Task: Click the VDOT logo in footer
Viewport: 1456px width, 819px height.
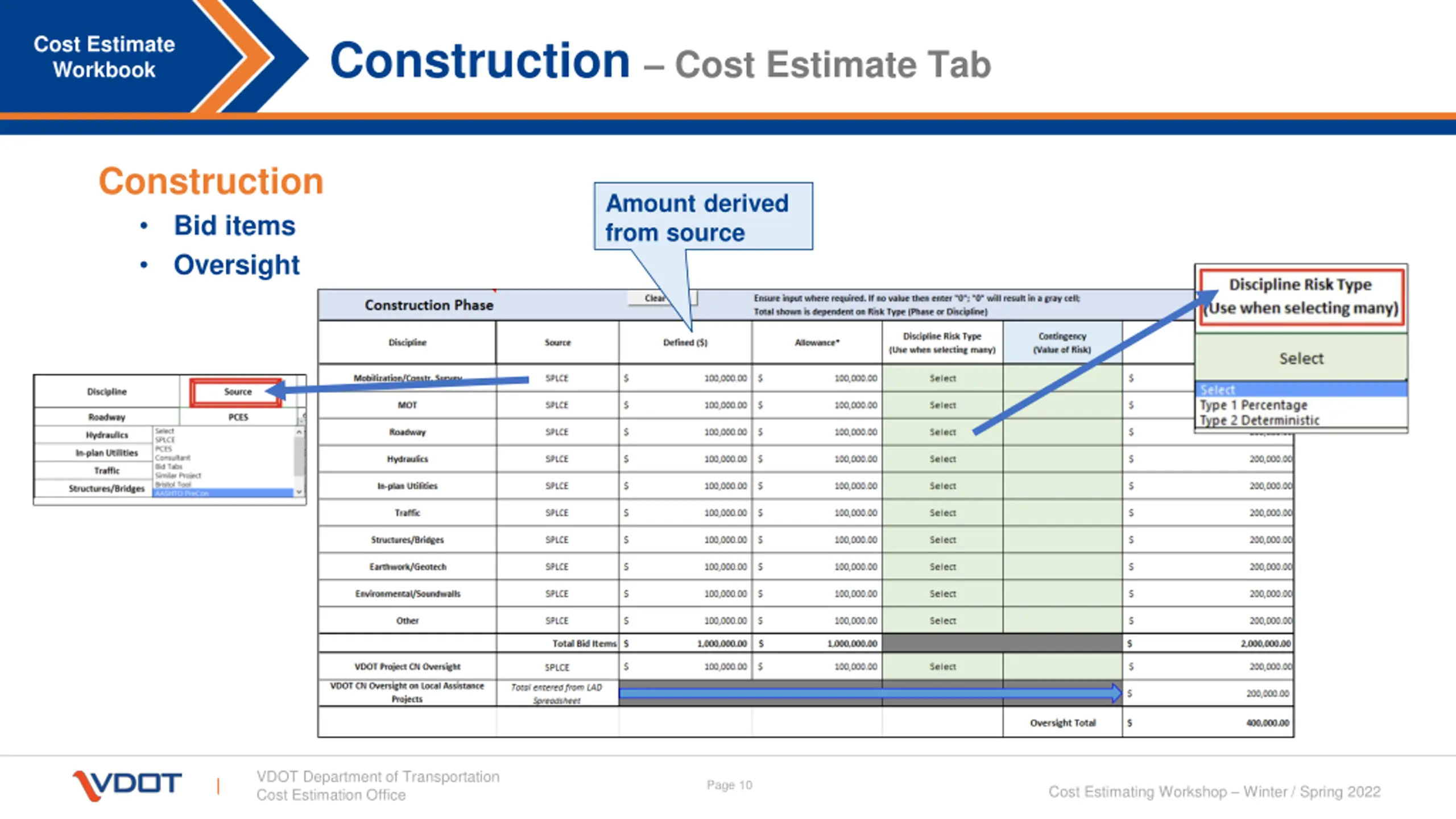Action: point(127,785)
